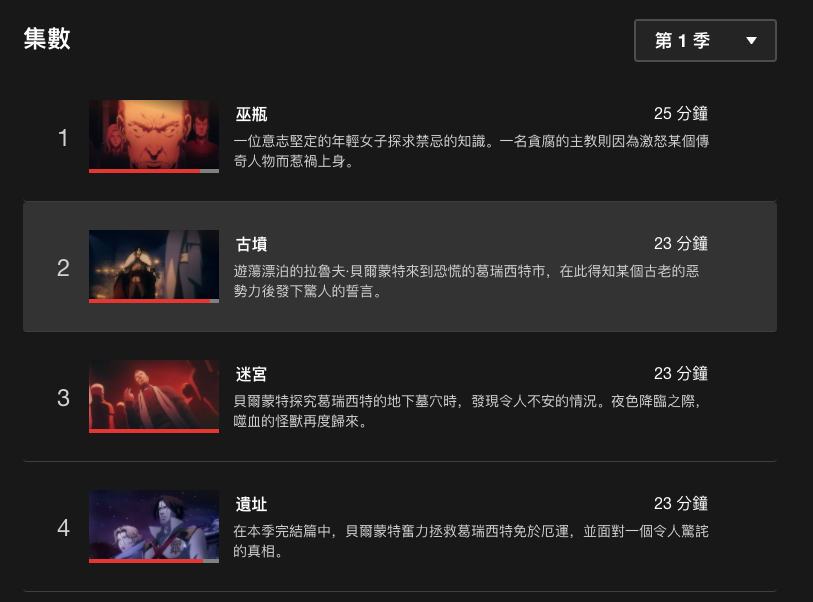
Task: Play episode 4 thumbnail 遺址
Action: click(153, 526)
